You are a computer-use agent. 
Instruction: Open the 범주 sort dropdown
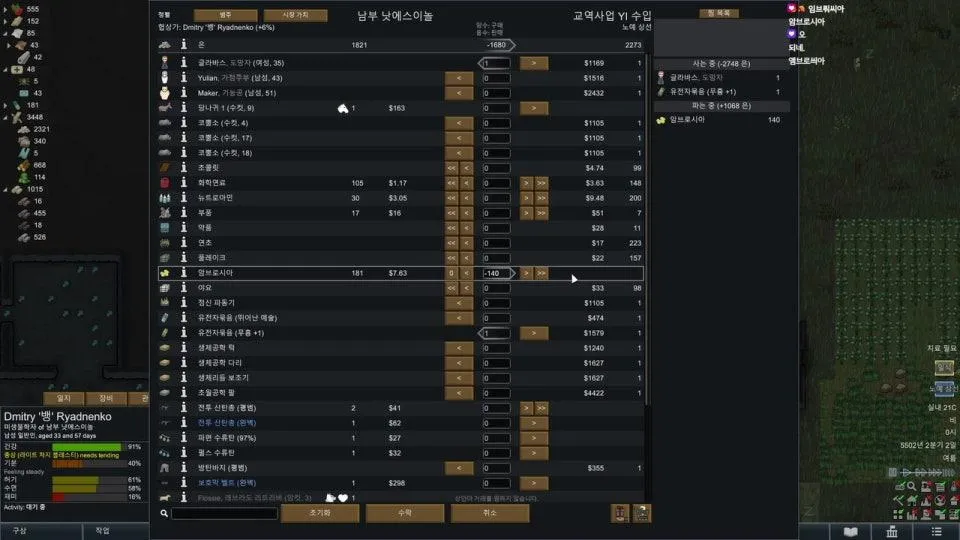point(225,15)
